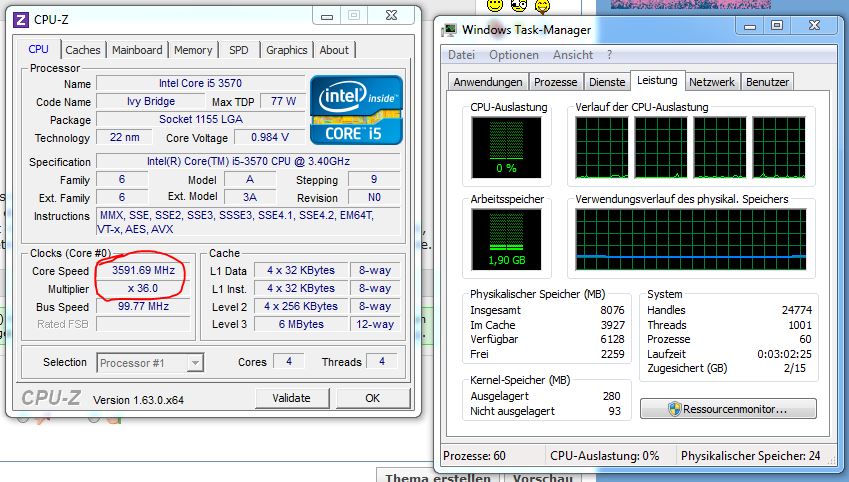The width and height of the screenshot is (849, 482).
Task: Click the Thema erstellen button
Action: pos(437,477)
